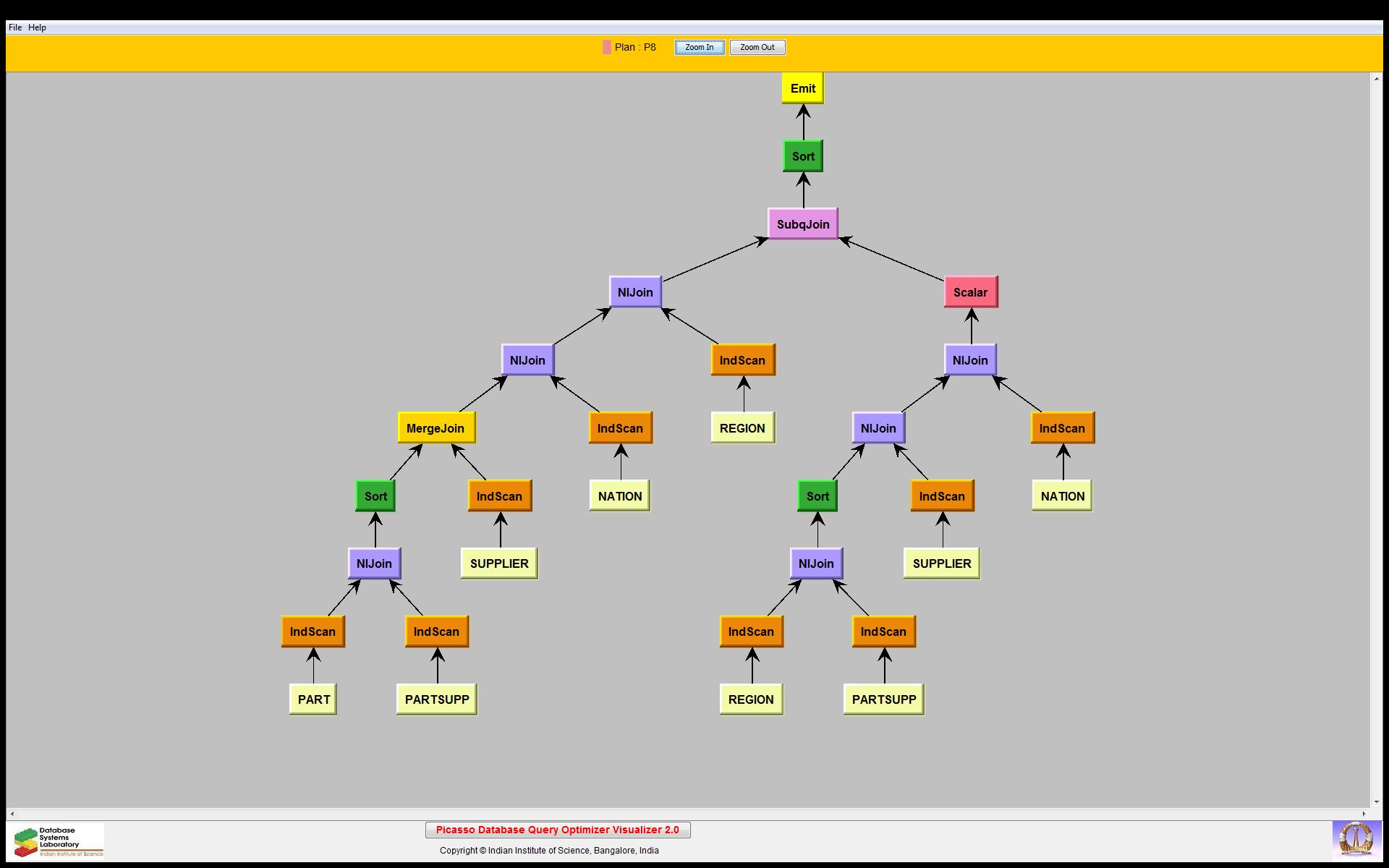Click the green Sort node below Emit

(802, 156)
